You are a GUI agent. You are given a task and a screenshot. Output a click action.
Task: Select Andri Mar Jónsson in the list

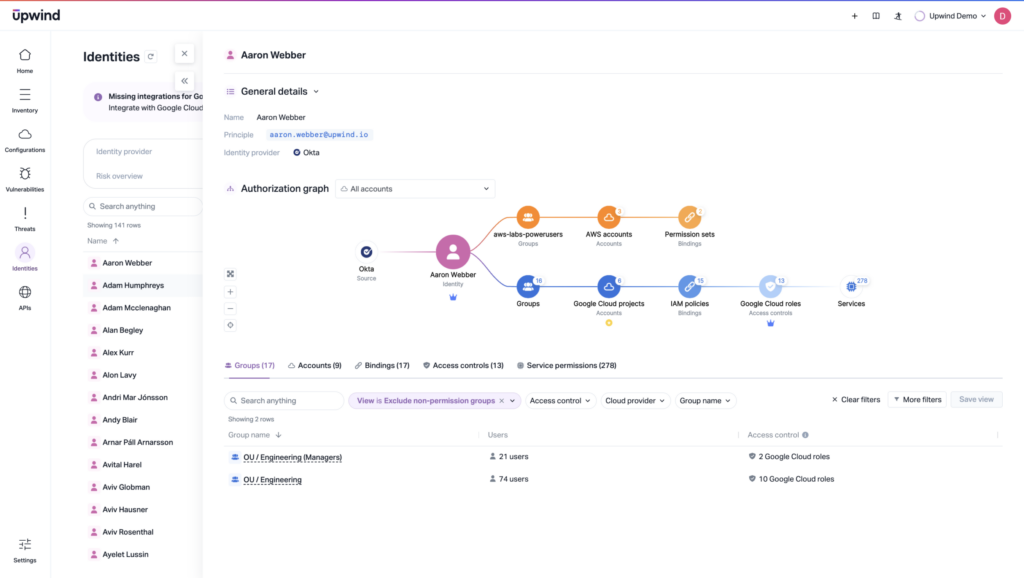135,398
